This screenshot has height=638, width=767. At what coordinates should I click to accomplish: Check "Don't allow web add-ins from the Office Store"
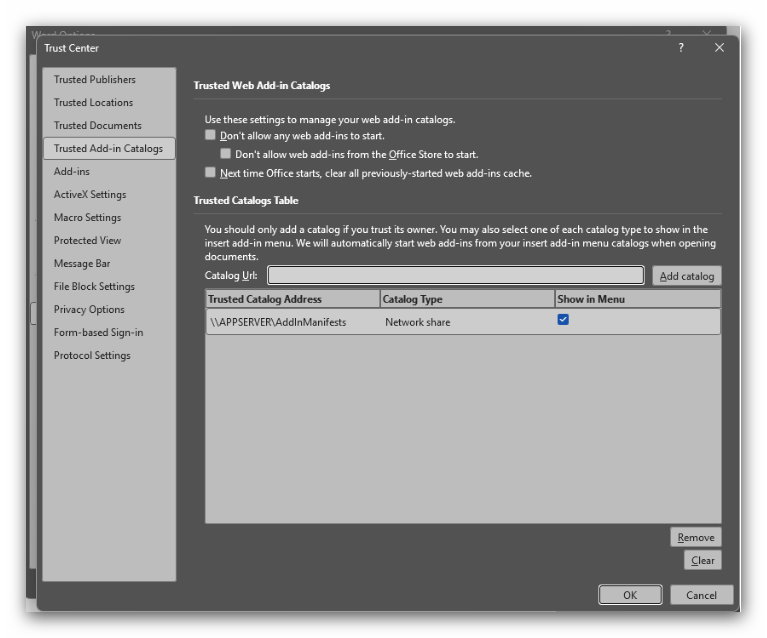coord(226,154)
